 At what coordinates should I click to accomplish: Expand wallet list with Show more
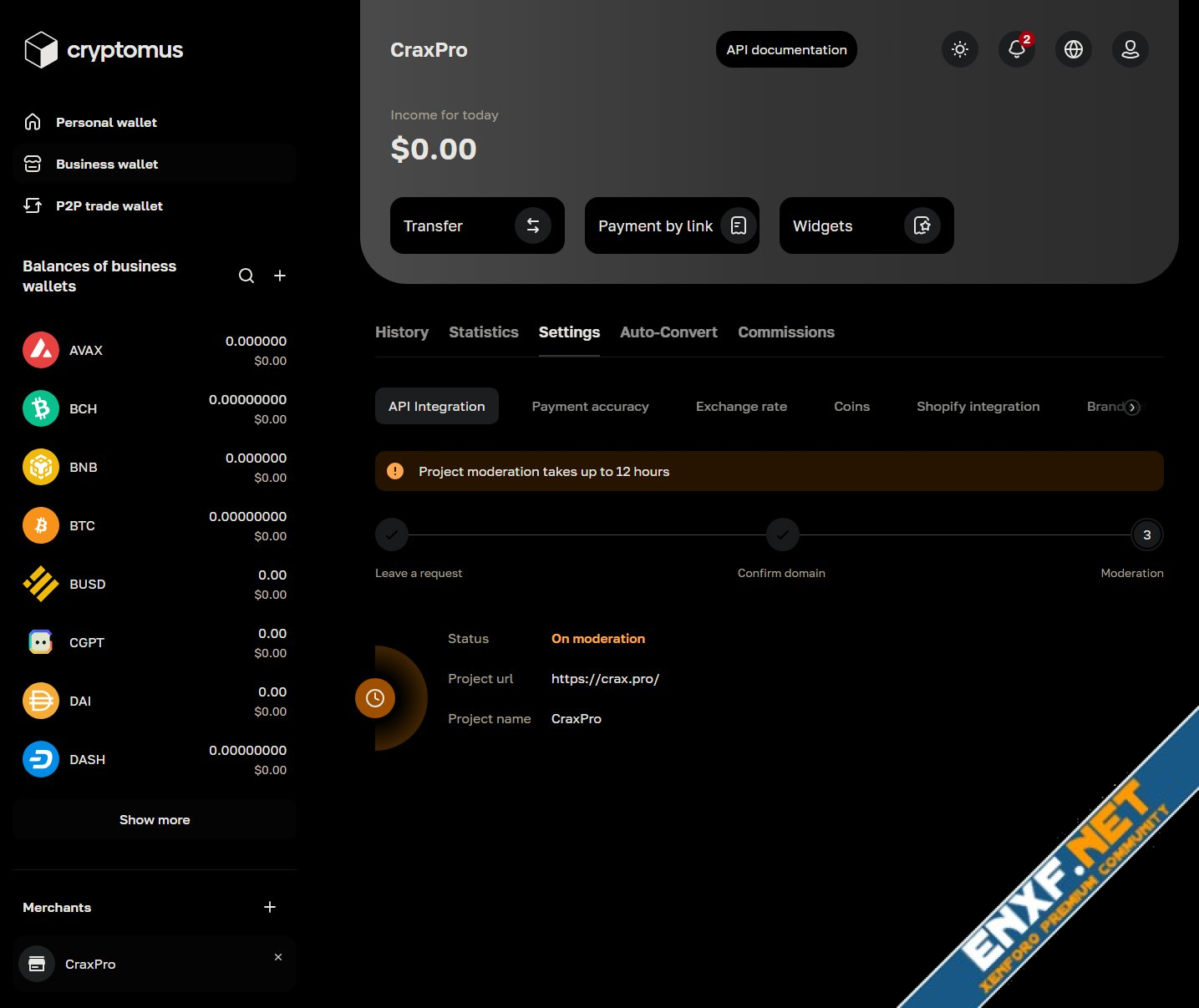155,820
